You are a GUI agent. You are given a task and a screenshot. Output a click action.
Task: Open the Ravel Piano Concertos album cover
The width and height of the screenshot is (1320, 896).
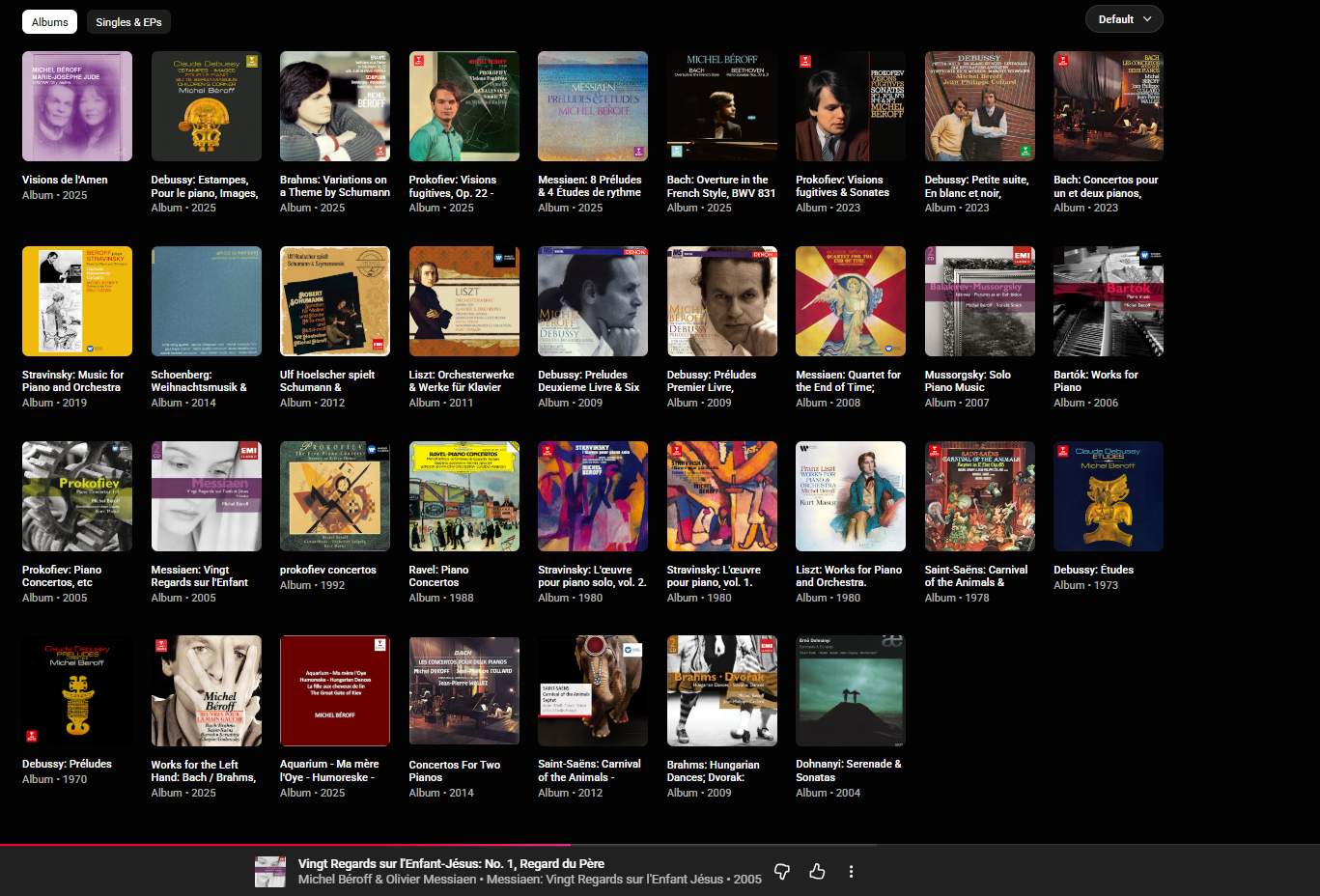[x=464, y=496]
